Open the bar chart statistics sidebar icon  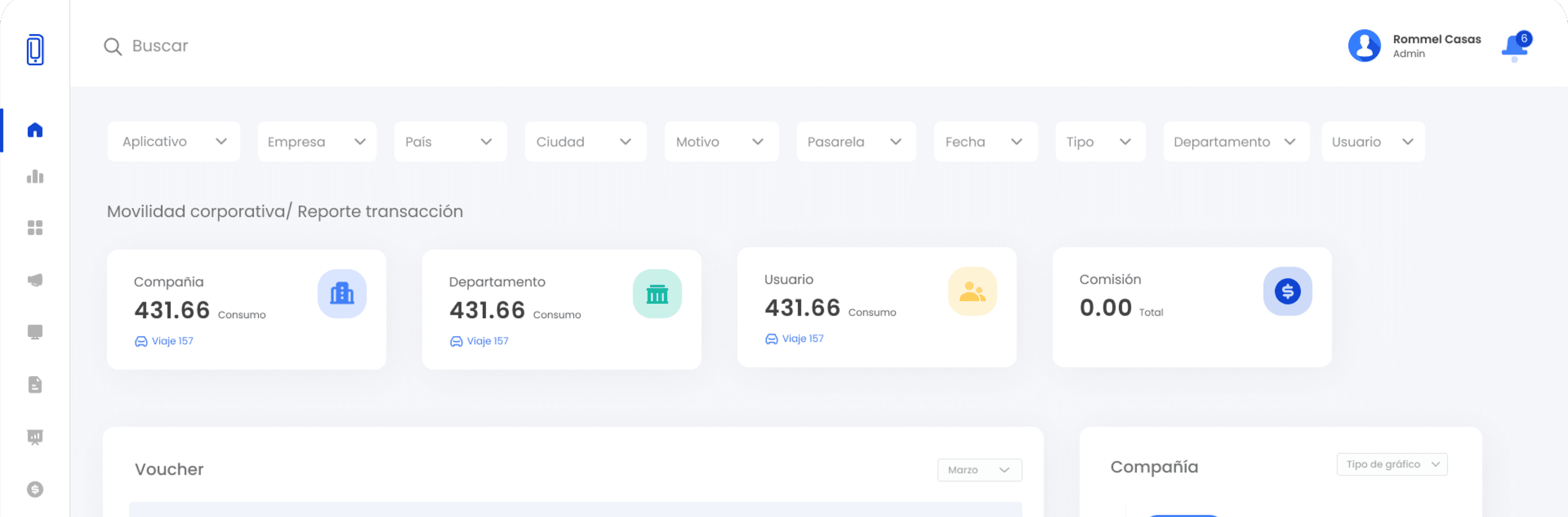pyautogui.click(x=35, y=177)
